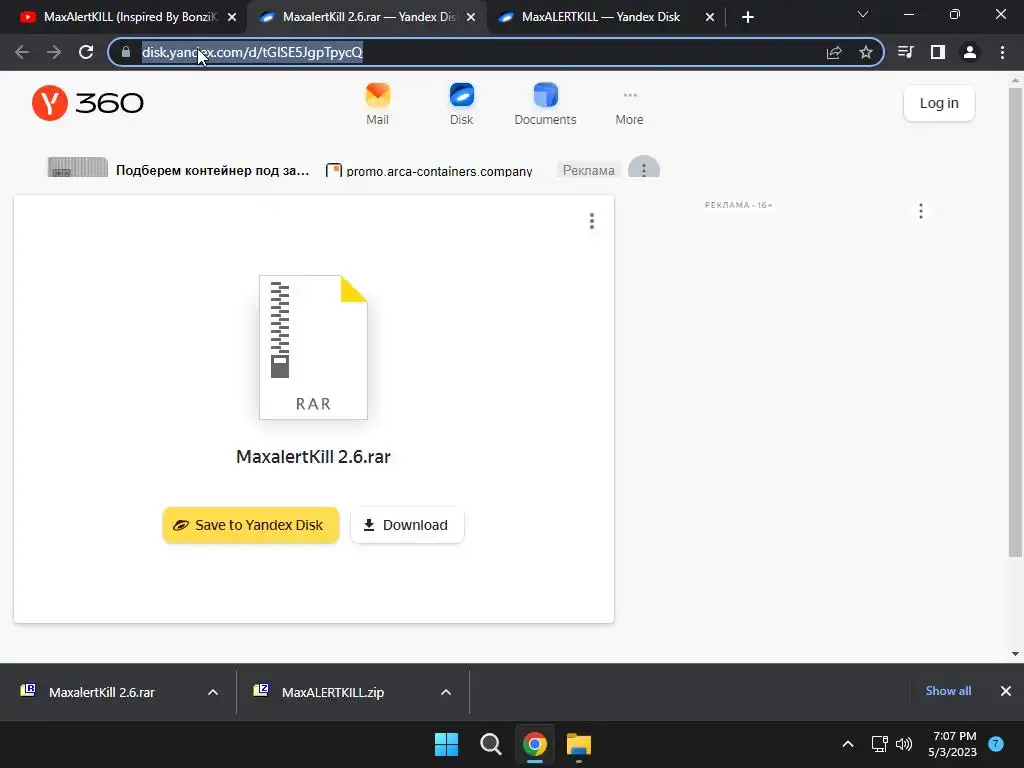The width and height of the screenshot is (1024, 768).
Task: Click the address bar URL
Action: pyautogui.click(x=252, y=52)
